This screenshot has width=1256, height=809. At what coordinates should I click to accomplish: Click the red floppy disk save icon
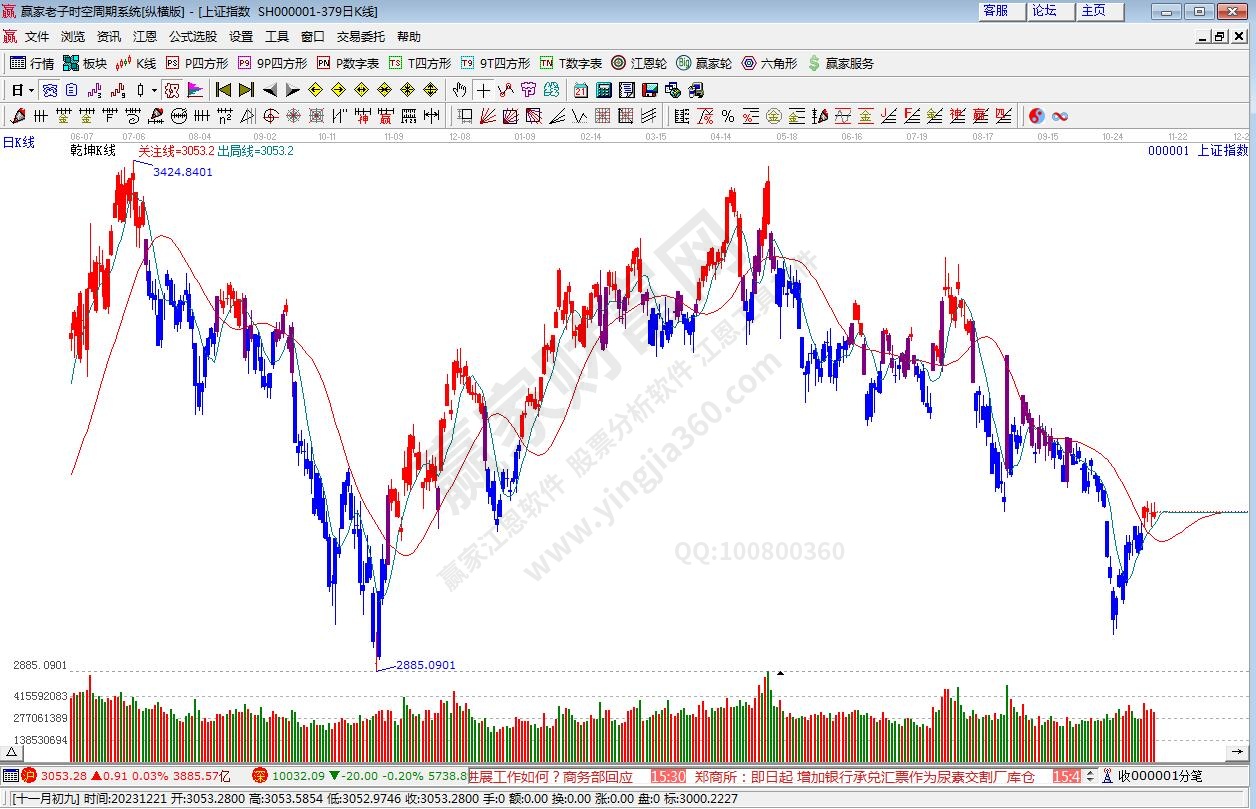click(x=651, y=90)
